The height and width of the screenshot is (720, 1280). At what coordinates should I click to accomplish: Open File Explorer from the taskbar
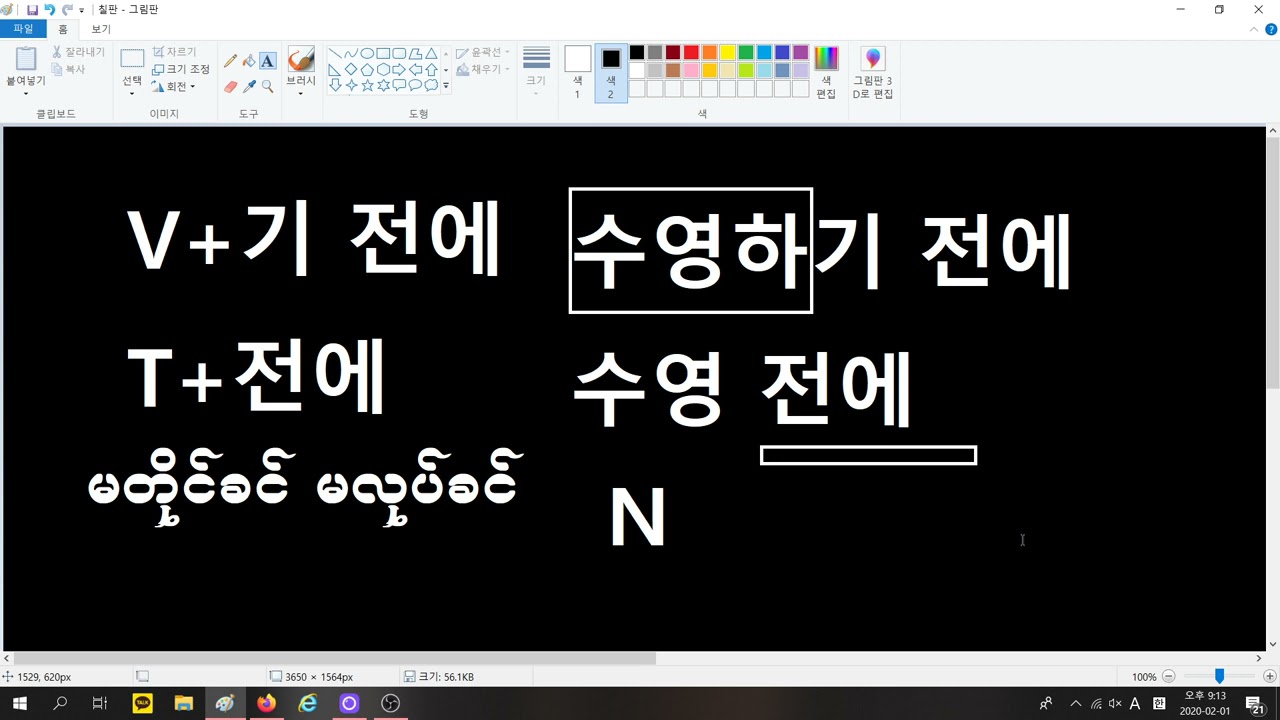coord(184,704)
